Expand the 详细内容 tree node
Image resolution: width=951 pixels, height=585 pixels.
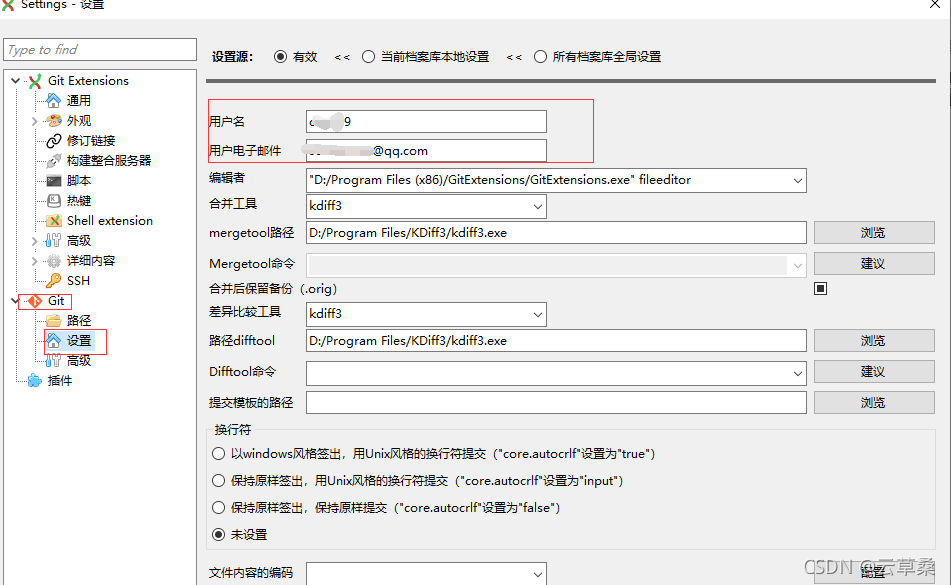[x=35, y=261]
